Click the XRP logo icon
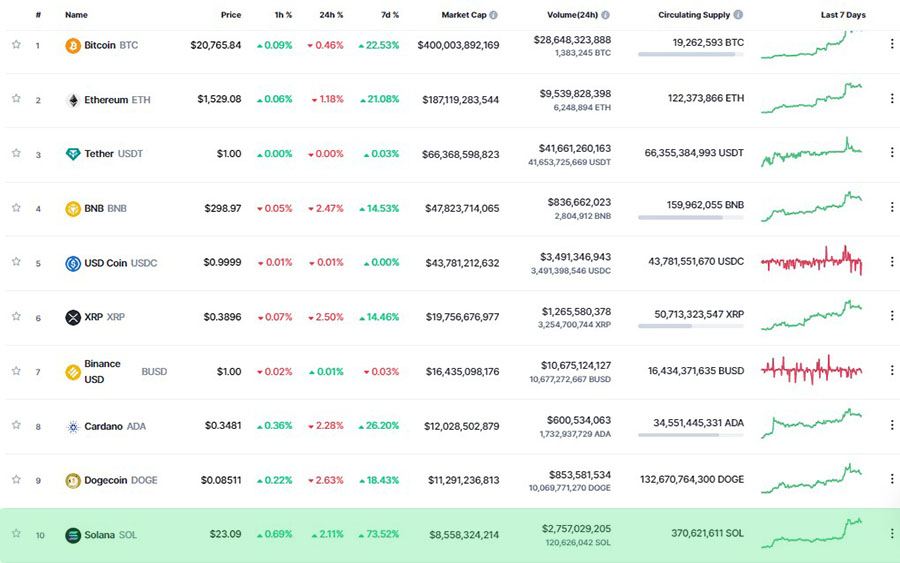The height and width of the screenshot is (563, 900). [73, 317]
